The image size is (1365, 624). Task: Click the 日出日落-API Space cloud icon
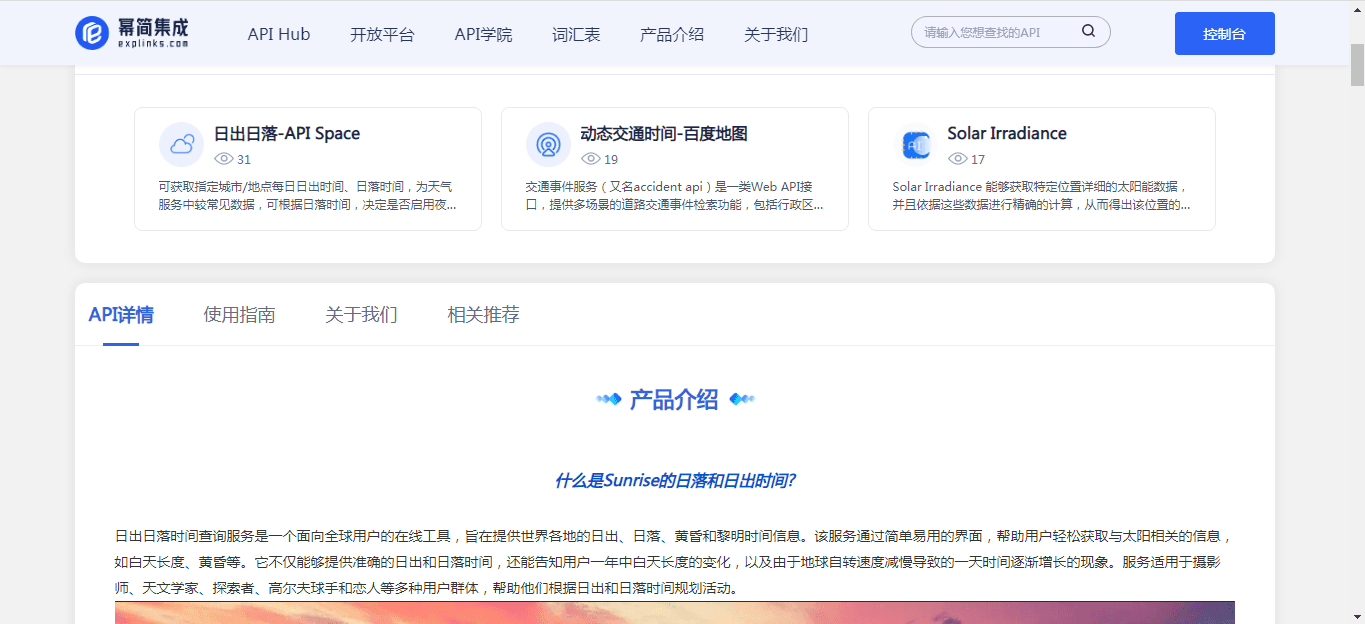tap(181, 145)
